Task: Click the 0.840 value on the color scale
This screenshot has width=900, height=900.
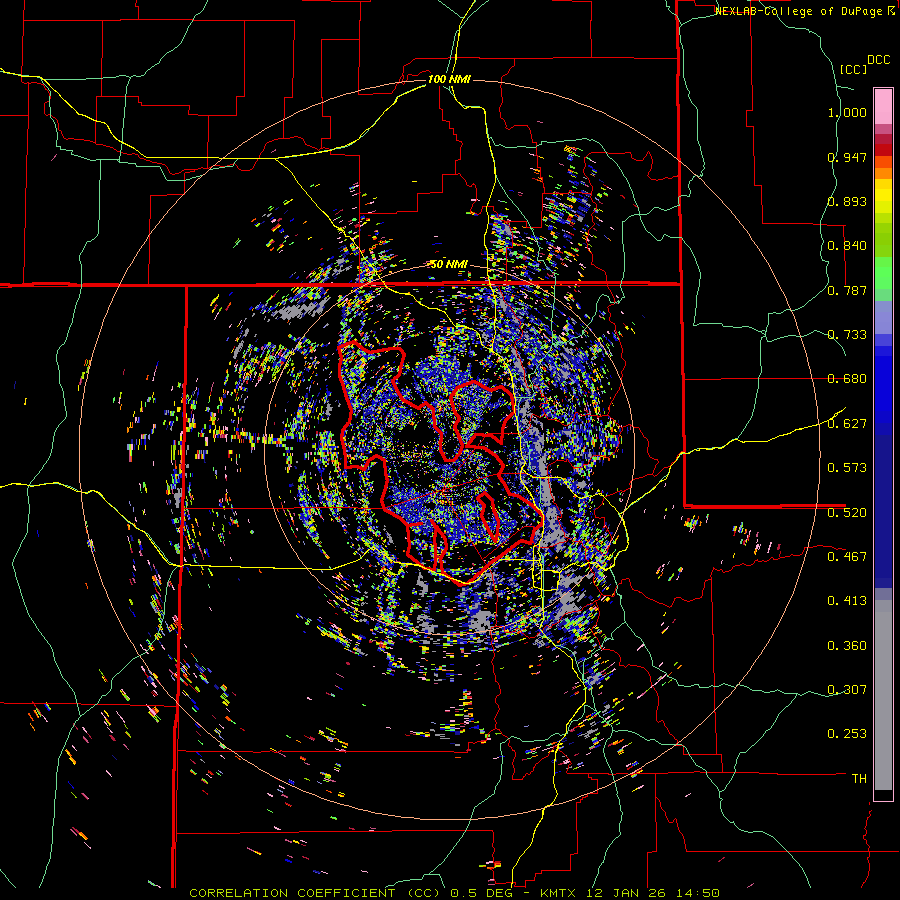Action: [x=847, y=246]
